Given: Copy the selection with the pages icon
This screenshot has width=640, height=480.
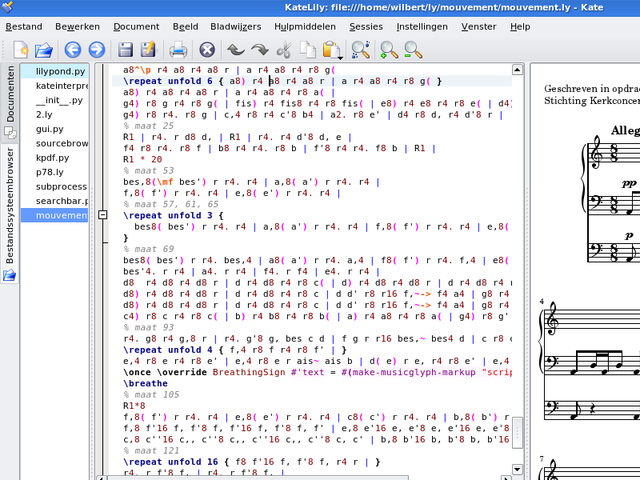Looking at the screenshot, I should coord(308,50).
